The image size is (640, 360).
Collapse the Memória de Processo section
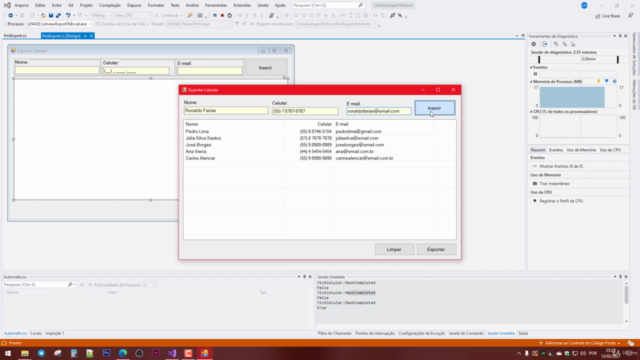[531, 82]
